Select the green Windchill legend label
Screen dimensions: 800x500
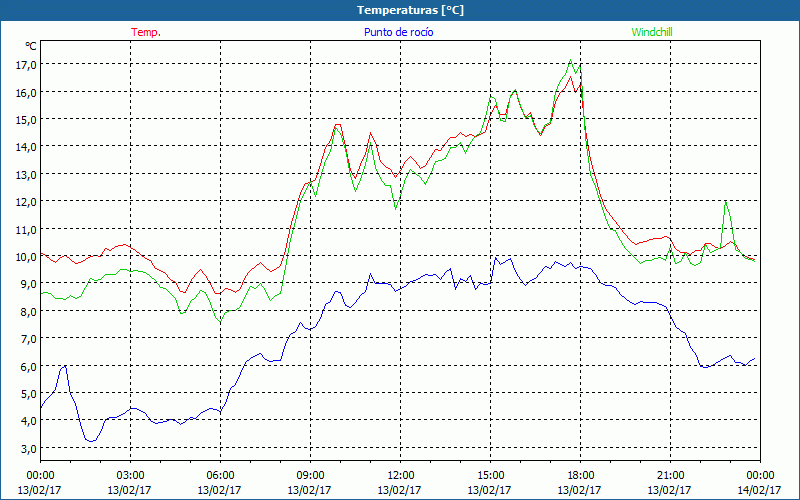point(652,32)
